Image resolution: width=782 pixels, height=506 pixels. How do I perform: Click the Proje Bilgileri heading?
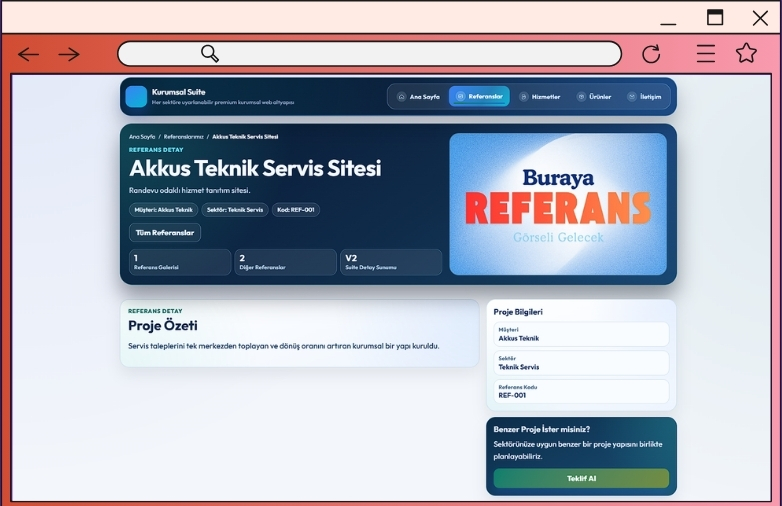click(518, 312)
